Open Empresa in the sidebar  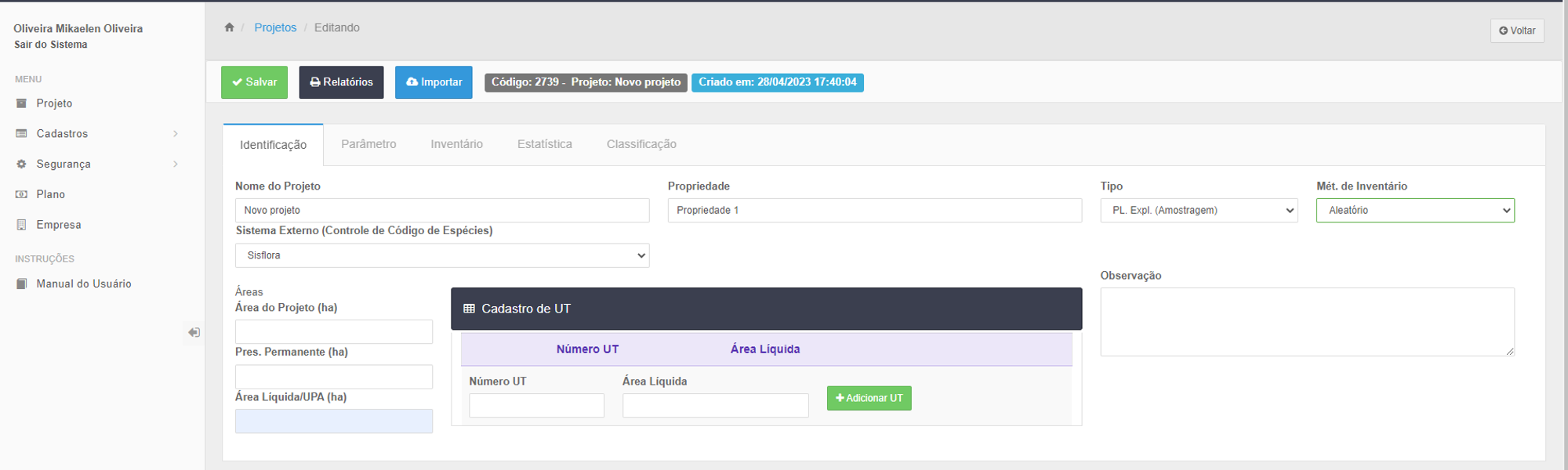(x=58, y=225)
